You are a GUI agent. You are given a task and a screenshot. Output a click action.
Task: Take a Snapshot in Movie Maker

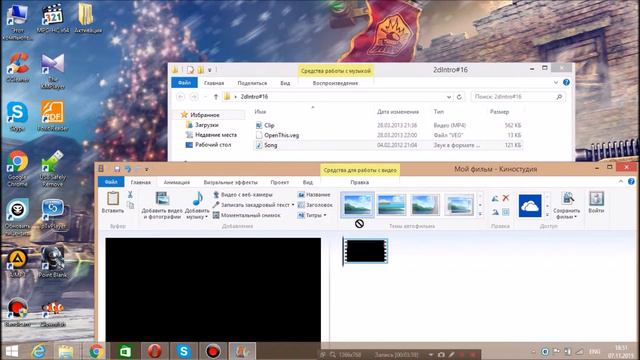coord(247,215)
